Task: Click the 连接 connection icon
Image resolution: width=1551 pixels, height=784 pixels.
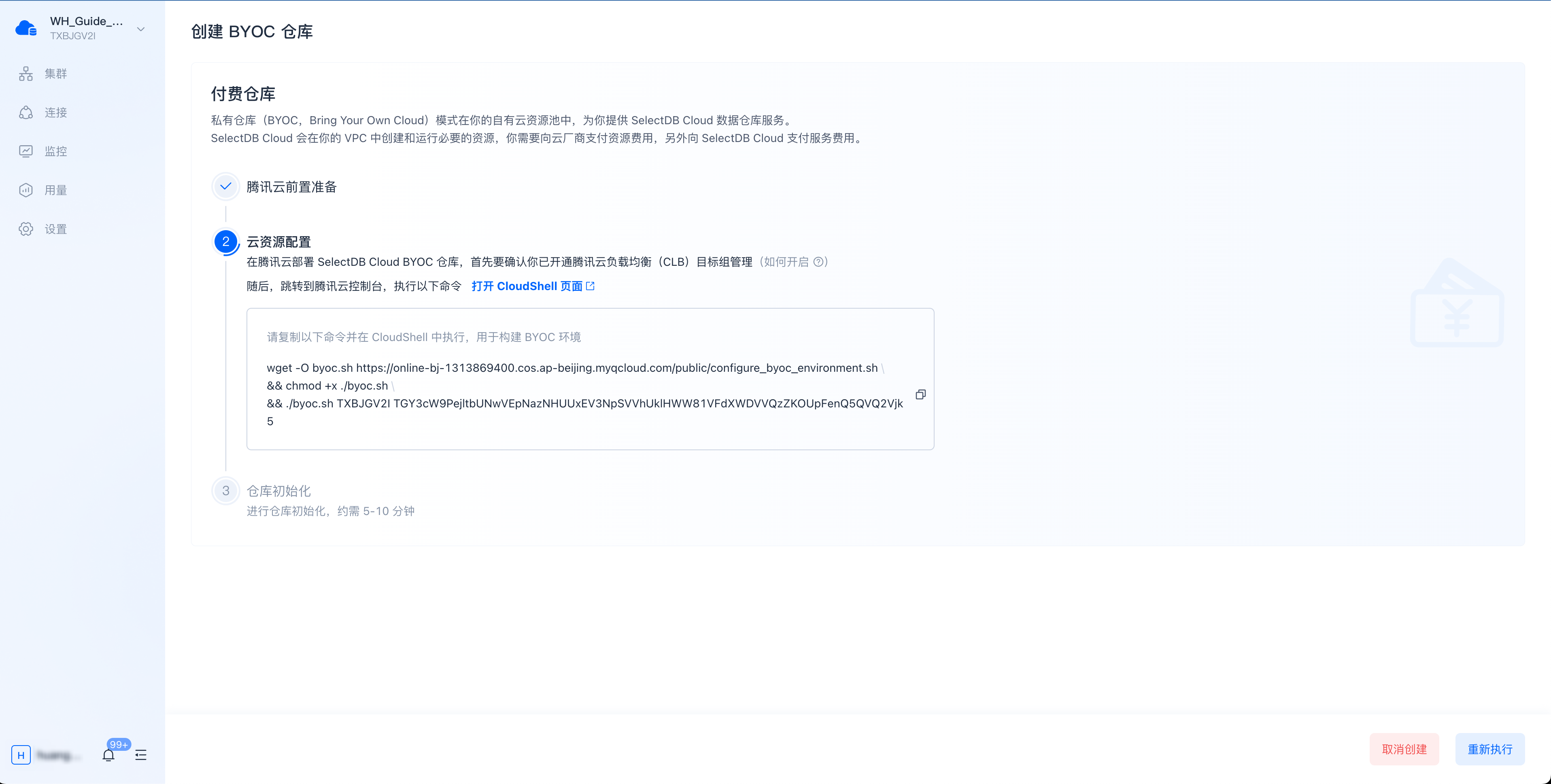Action: (x=26, y=112)
